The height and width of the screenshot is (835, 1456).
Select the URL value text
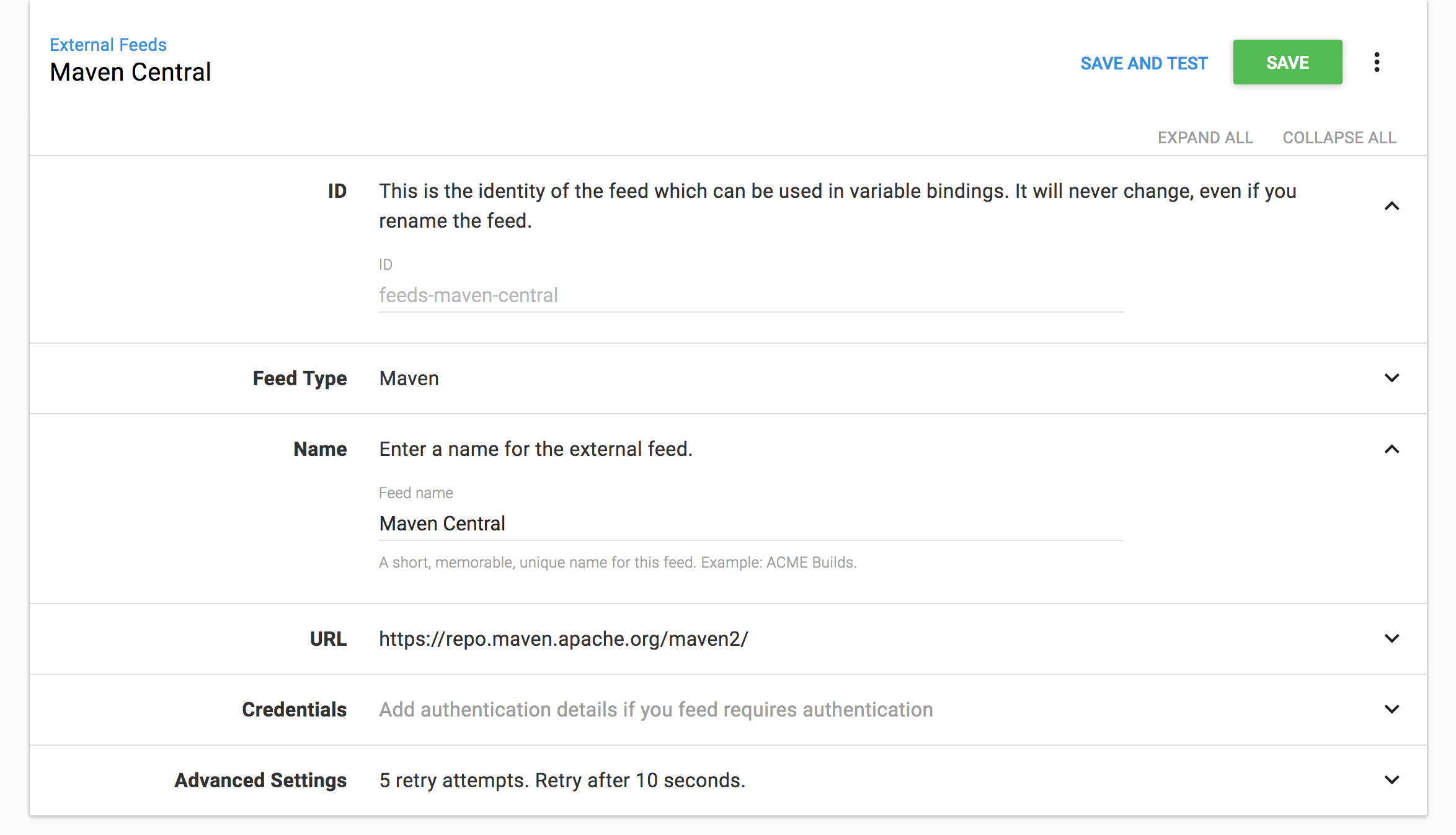click(563, 638)
